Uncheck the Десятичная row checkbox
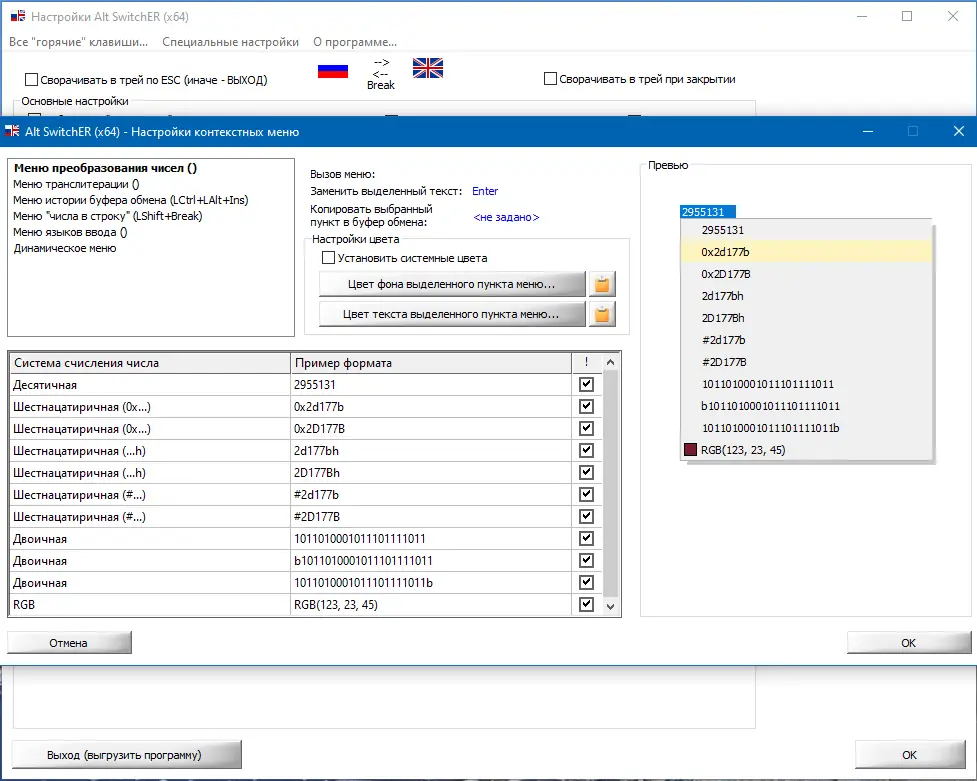This screenshot has width=977, height=781. click(586, 385)
